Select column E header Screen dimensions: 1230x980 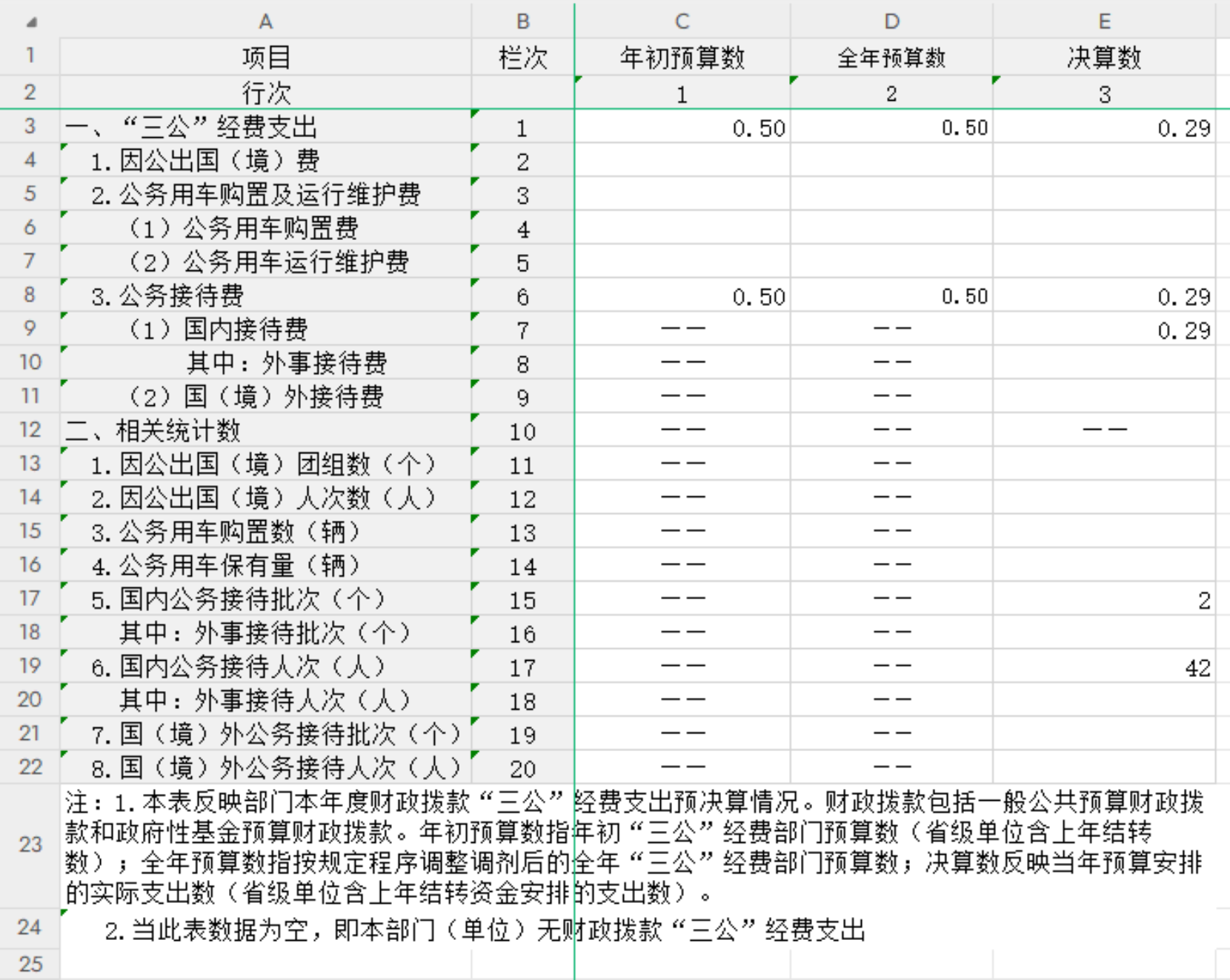click(1104, 21)
